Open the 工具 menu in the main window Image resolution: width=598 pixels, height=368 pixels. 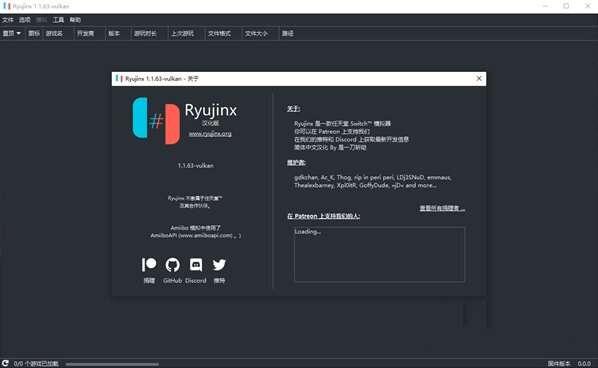[58, 20]
